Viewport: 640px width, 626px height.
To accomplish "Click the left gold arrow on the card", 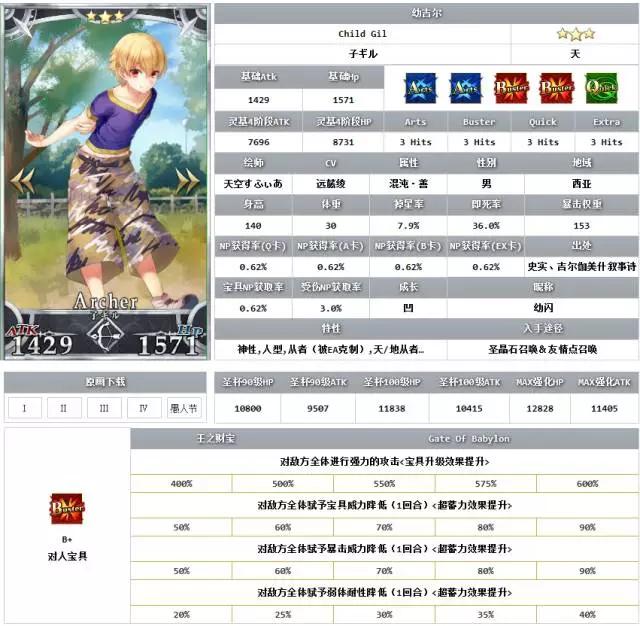I will pos(23,180).
